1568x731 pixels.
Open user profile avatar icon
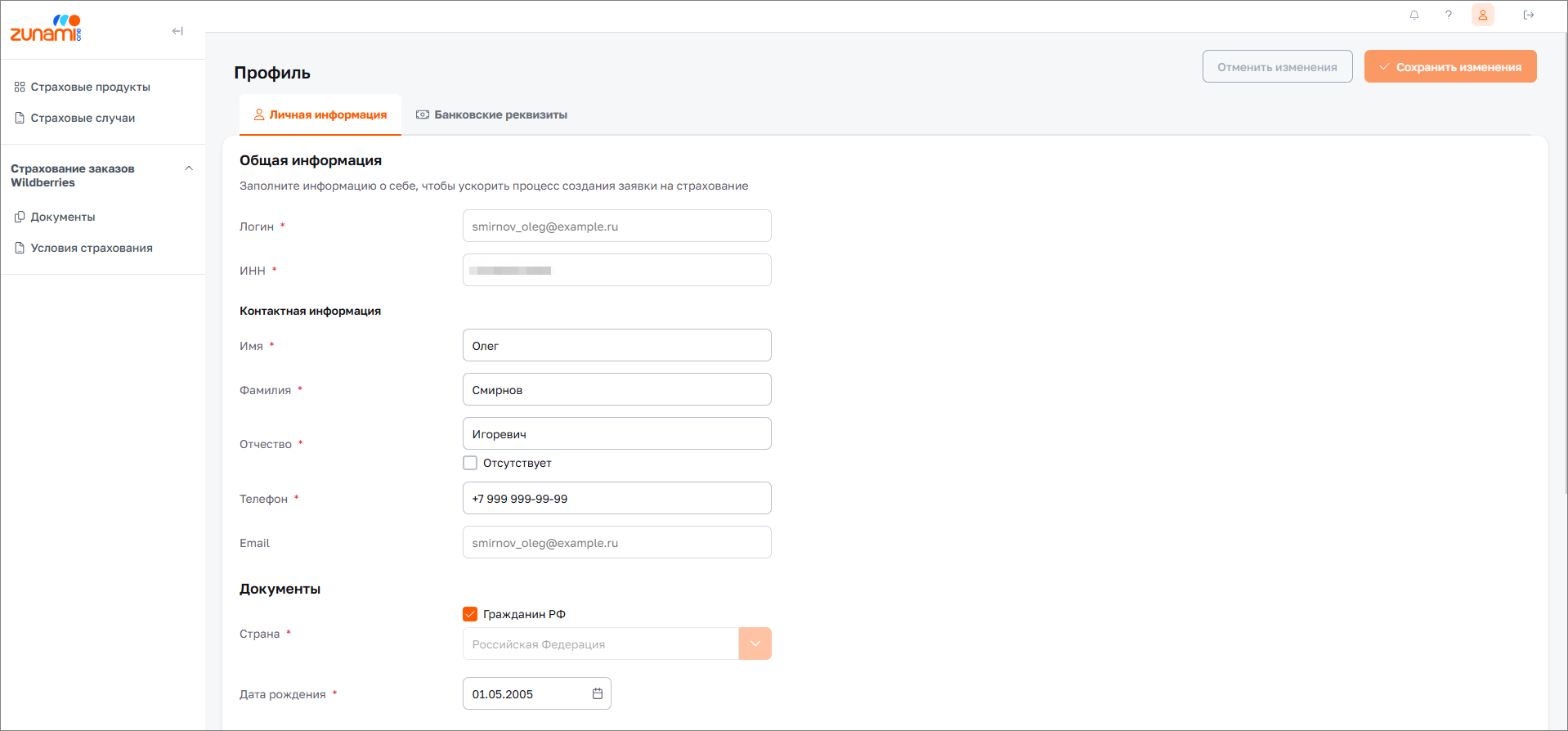(1483, 15)
